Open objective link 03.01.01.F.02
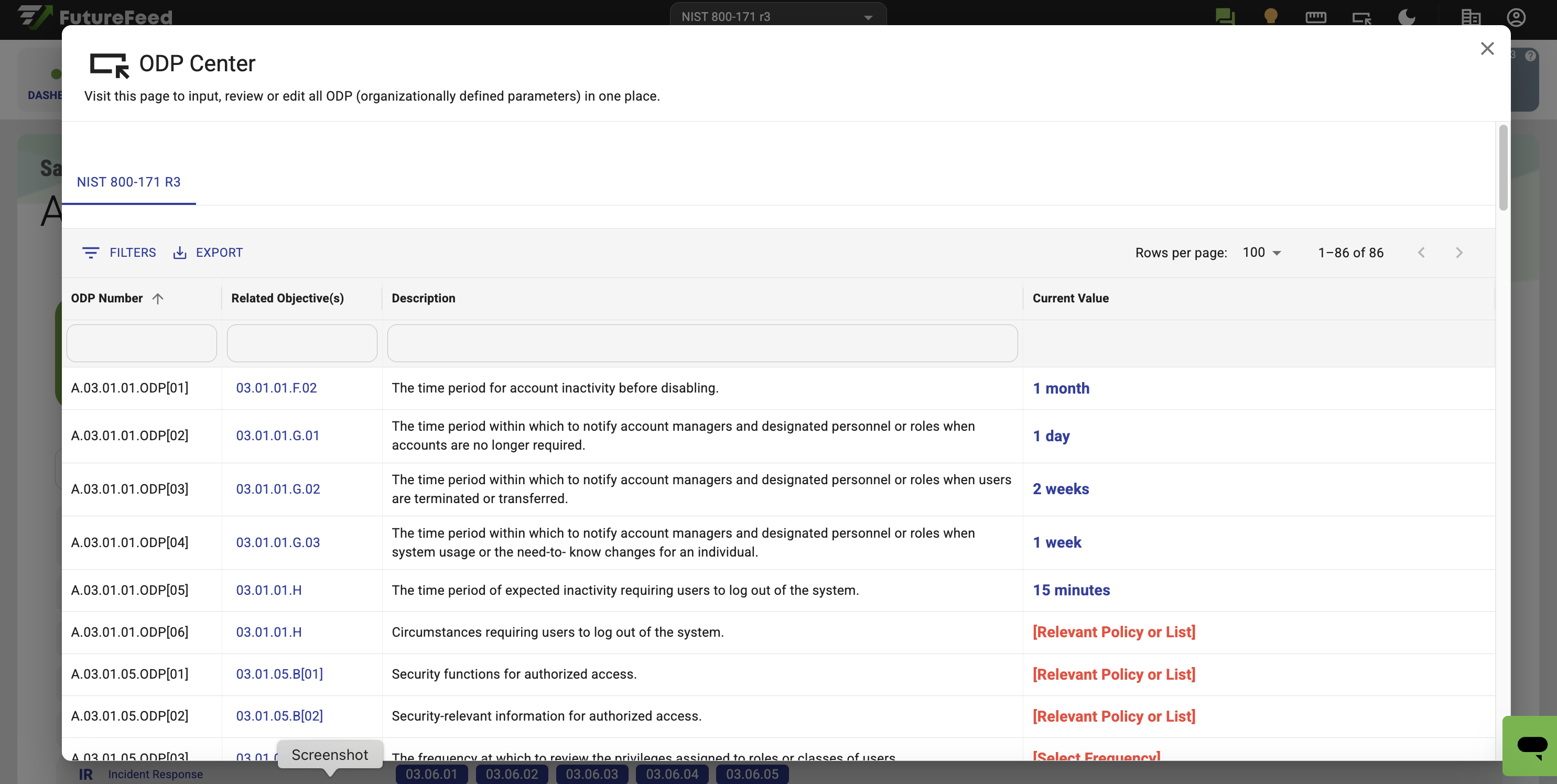This screenshot has height=784, width=1557. click(x=276, y=388)
